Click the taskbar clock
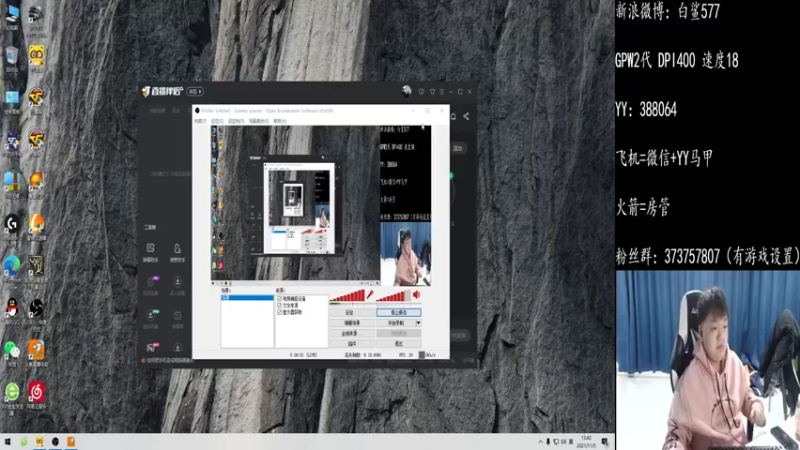800x450 pixels. pos(586,442)
